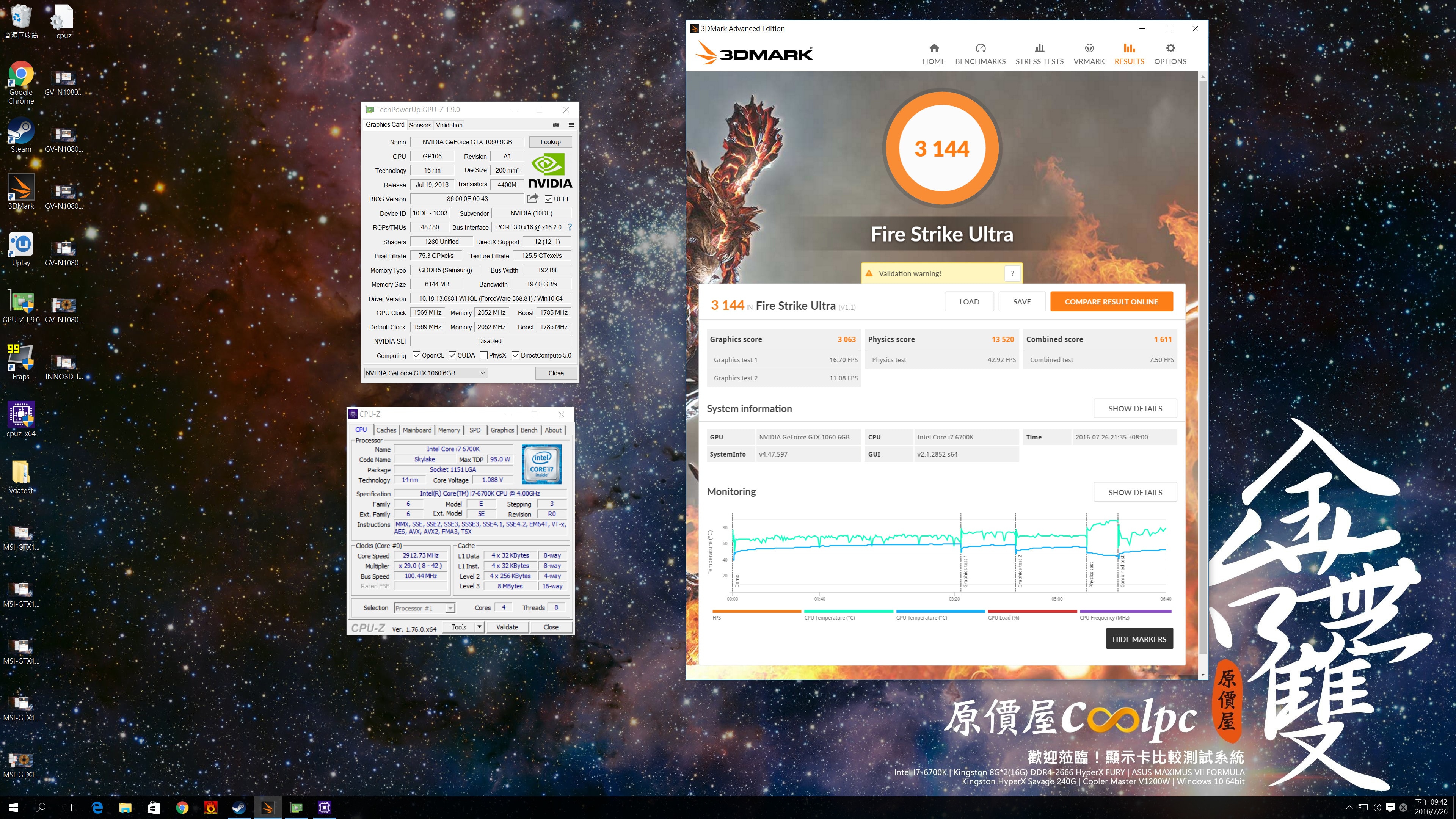Open the GPU-Z hamburger menu icon
Image resolution: width=1456 pixels, height=819 pixels.
click(x=571, y=125)
